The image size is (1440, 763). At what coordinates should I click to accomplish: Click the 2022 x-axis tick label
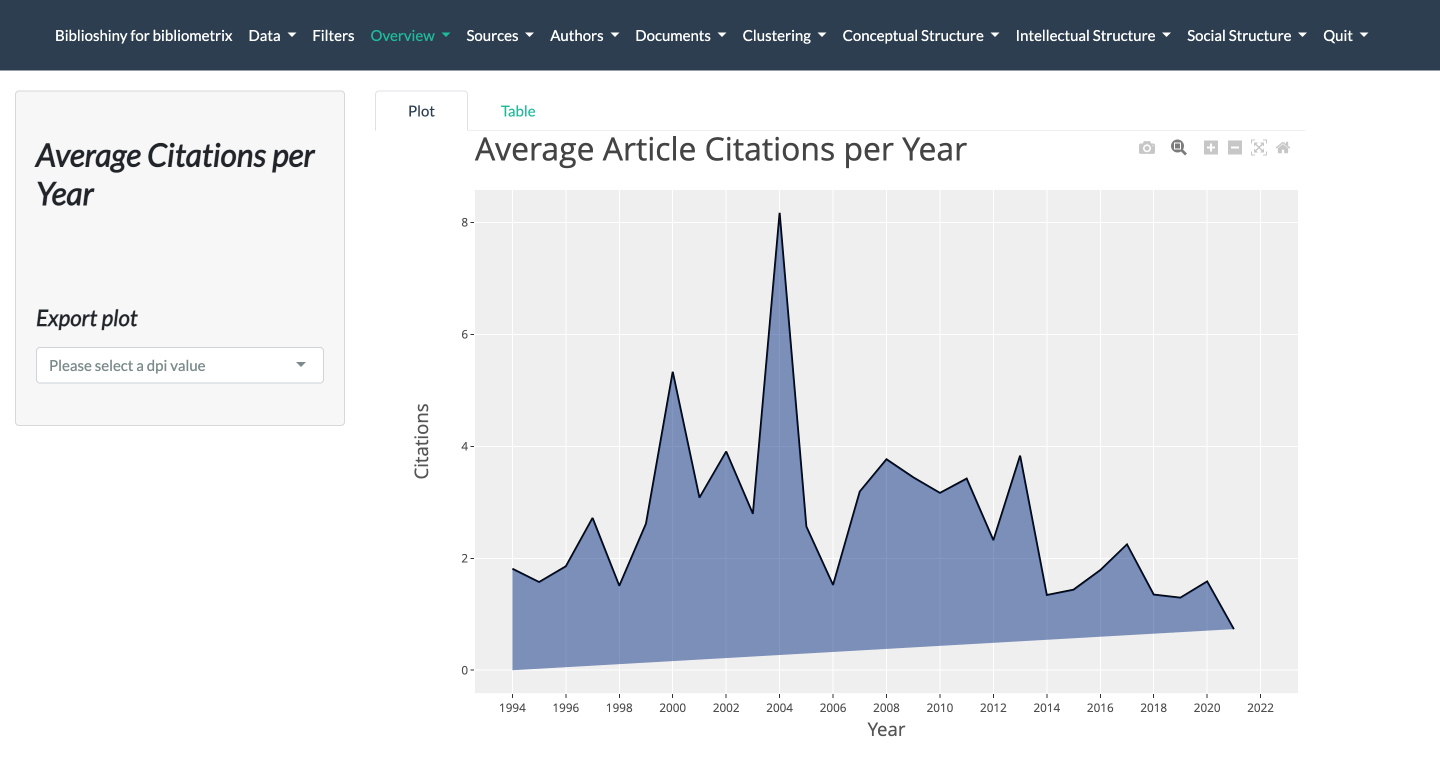pos(1260,708)
